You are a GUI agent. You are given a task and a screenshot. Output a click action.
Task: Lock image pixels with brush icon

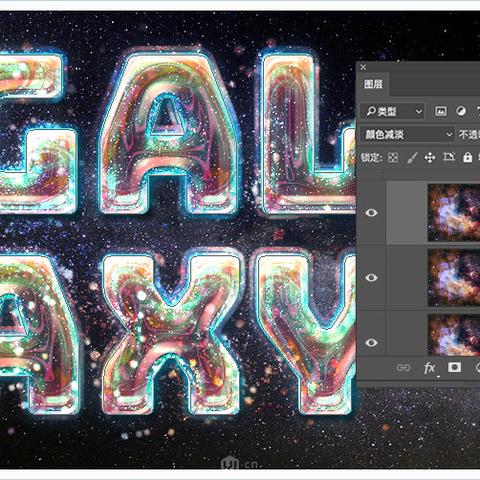tap(412, 158)
